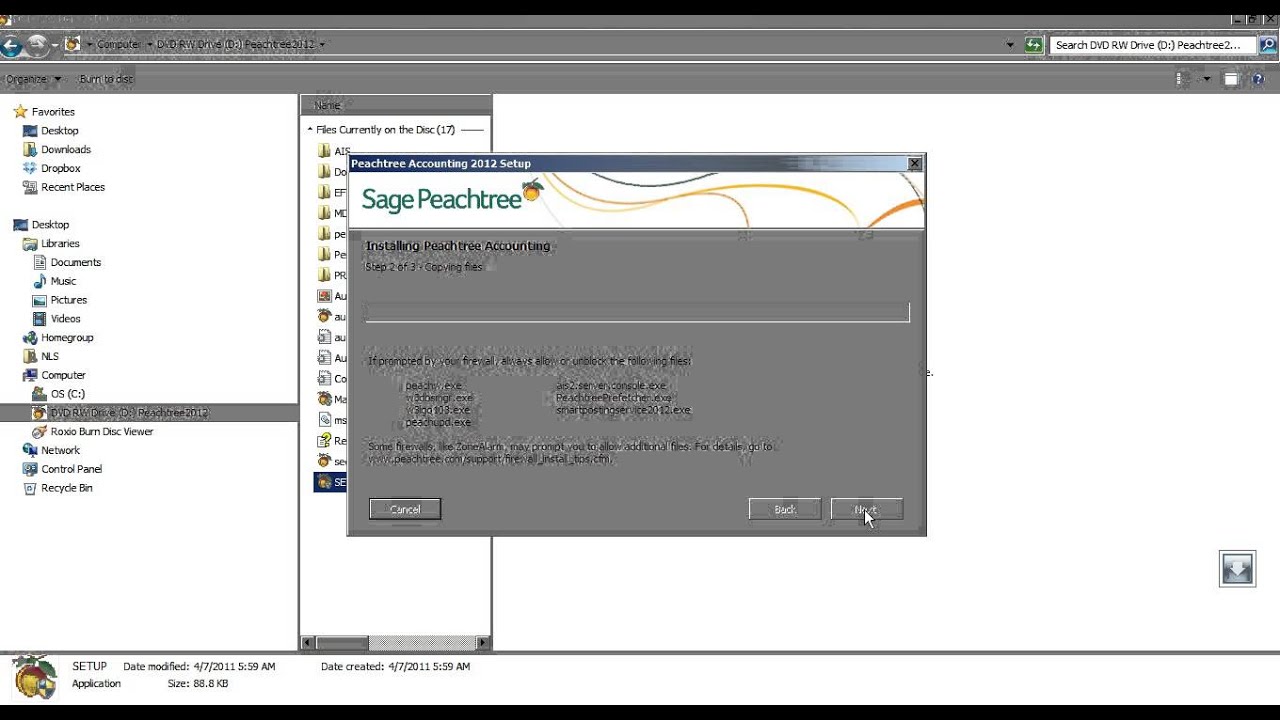This screenshot has height=720, width=1280.
Task: Select the Desktop root tree node
Action: [50, 225]
